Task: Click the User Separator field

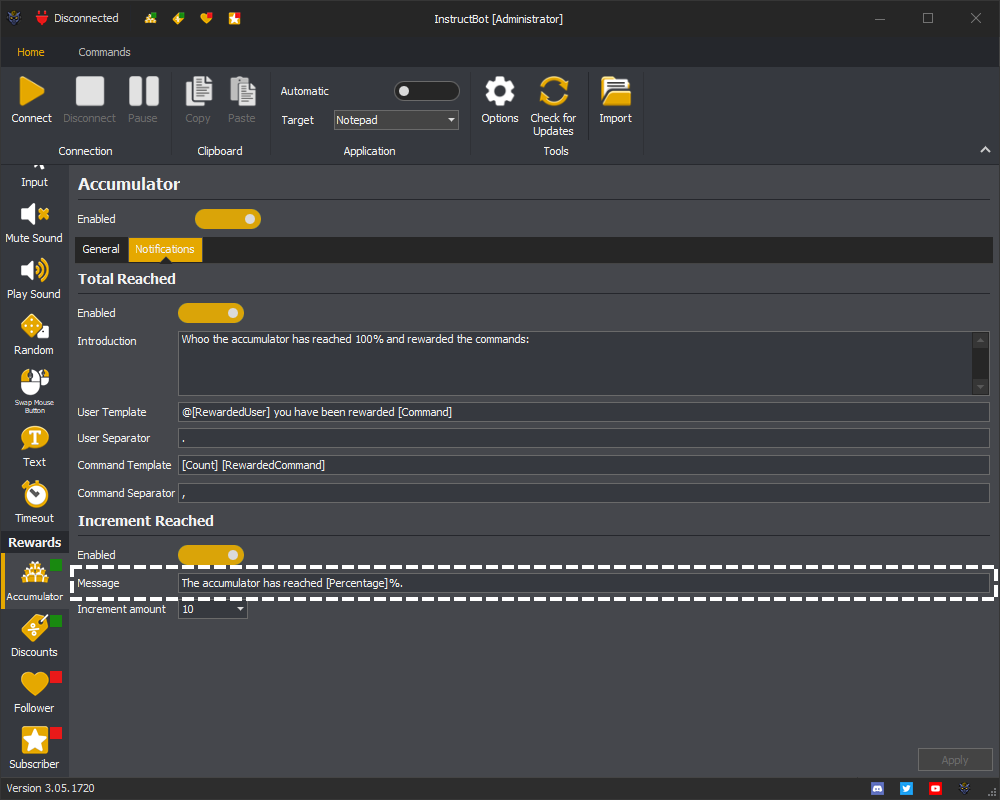Action: (x=584, y=438)
